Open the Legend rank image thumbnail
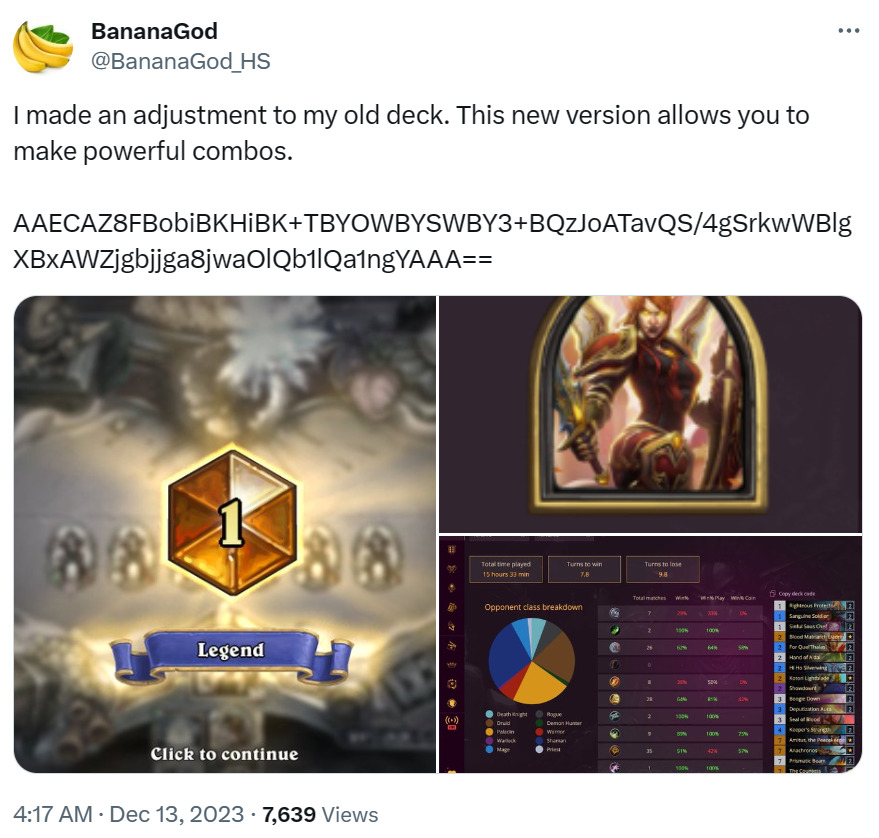The image size is (879, 838). 225,534
